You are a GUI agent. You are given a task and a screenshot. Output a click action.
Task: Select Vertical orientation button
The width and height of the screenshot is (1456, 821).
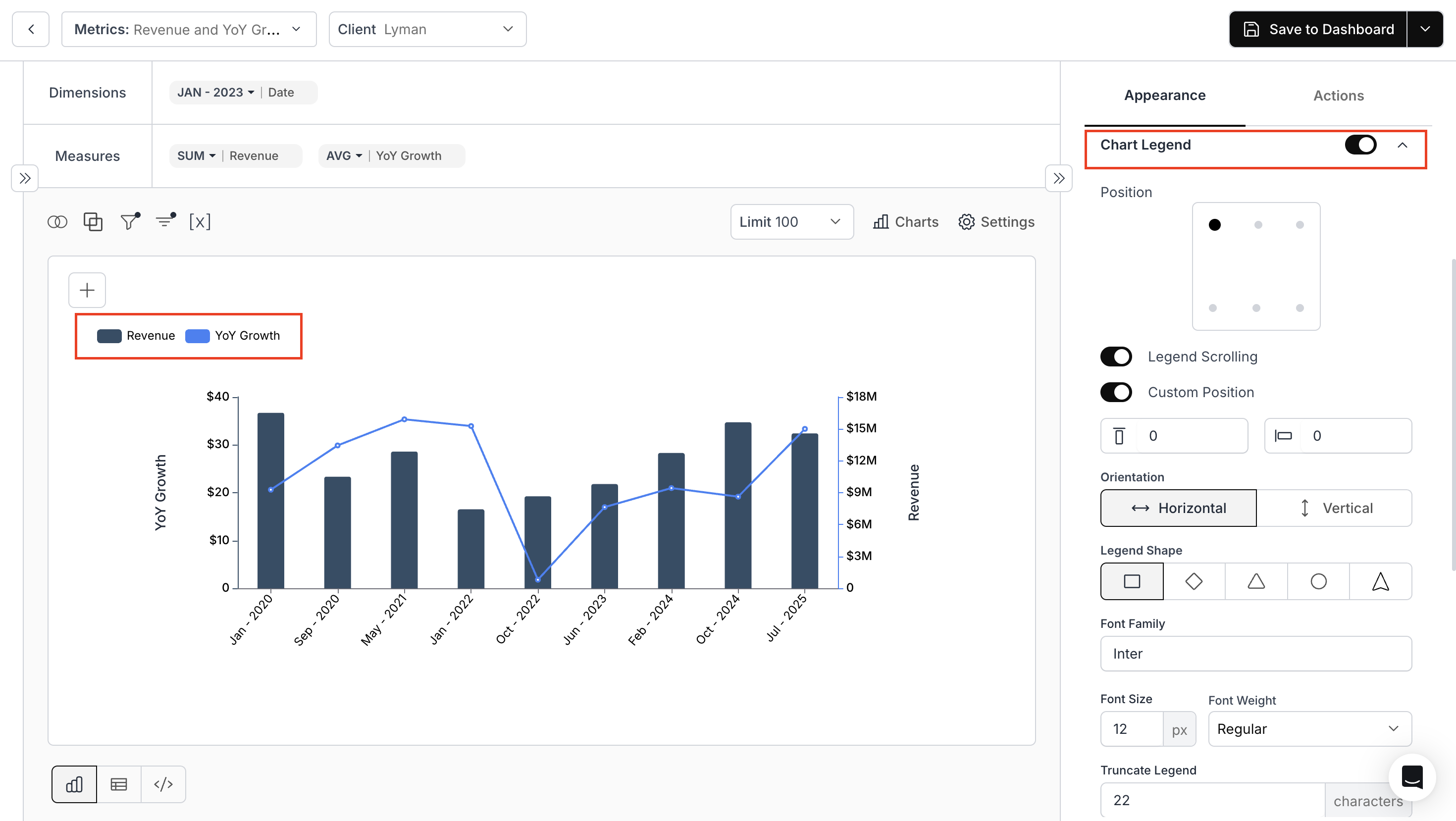point(1334,508)
